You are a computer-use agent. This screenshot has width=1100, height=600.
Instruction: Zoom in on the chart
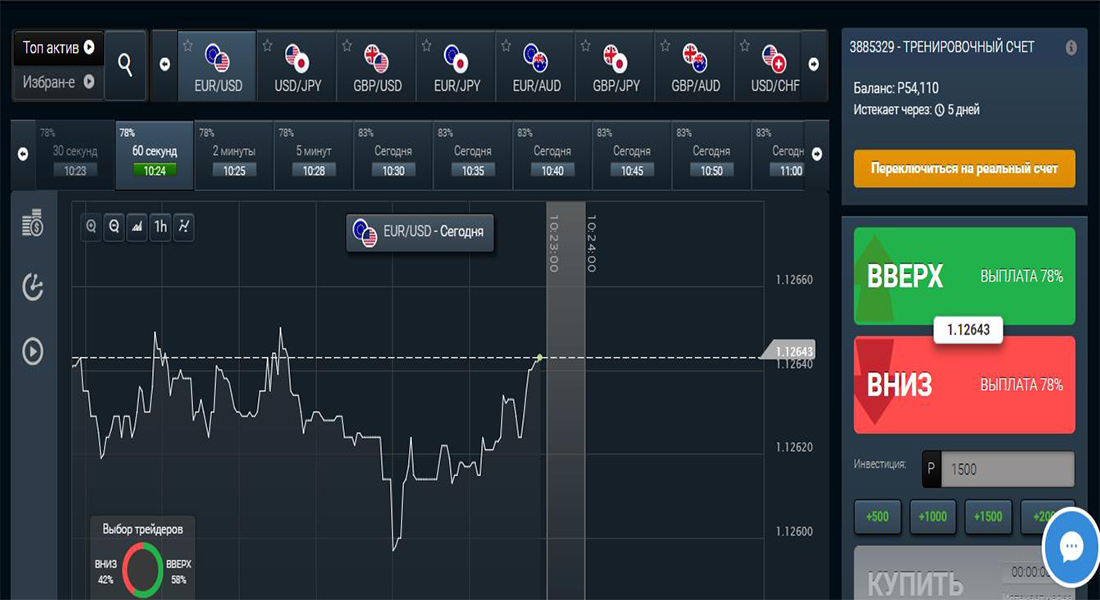point(92,227)
